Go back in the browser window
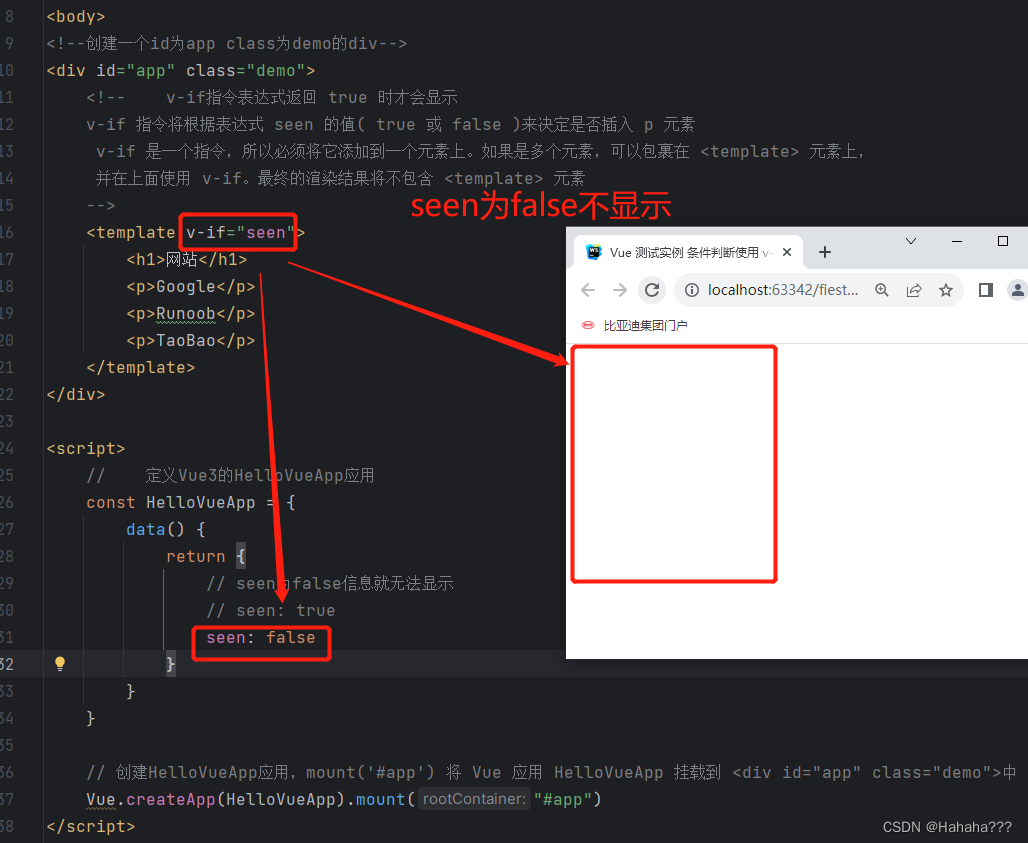This screenshot has width=1028, height=843. 588,290
